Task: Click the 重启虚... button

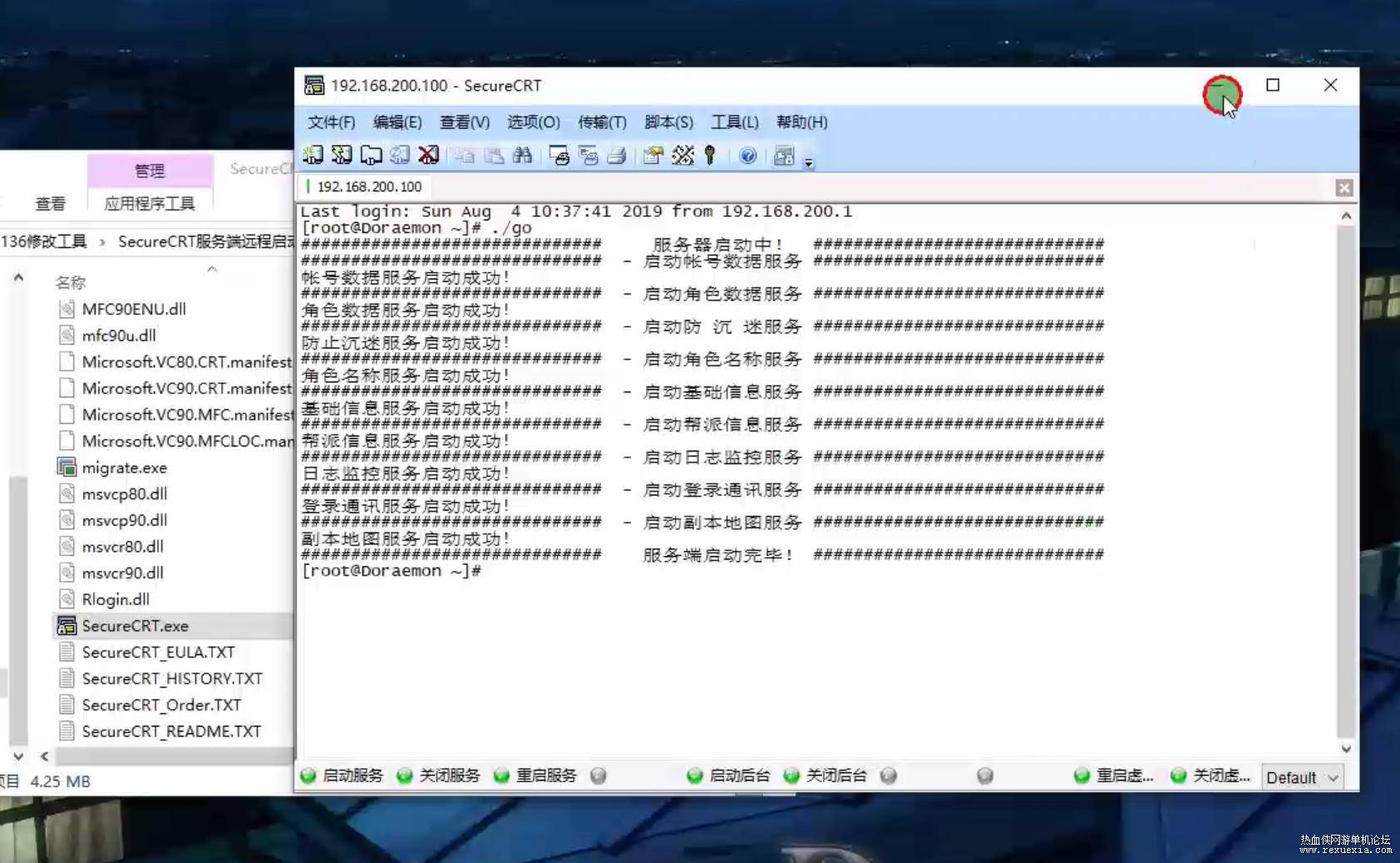Action: point(1114,776)
